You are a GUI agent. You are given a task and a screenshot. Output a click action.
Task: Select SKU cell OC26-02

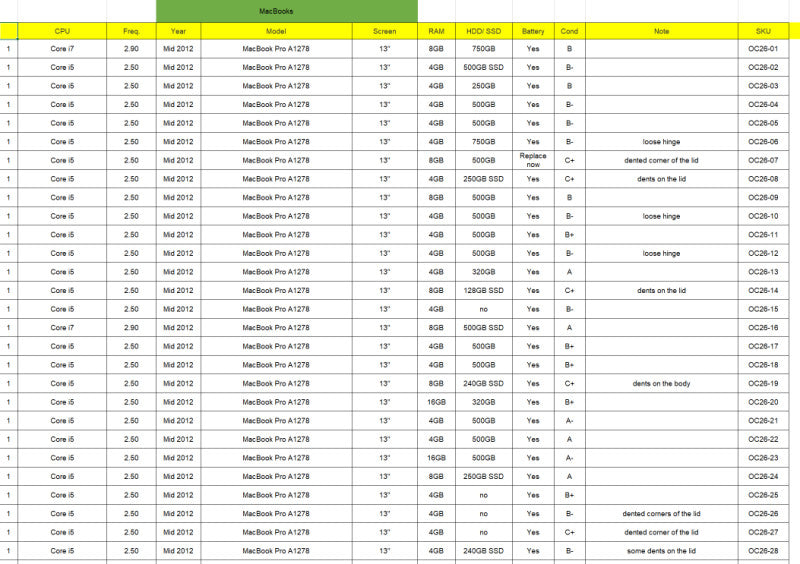pos(763,67)
